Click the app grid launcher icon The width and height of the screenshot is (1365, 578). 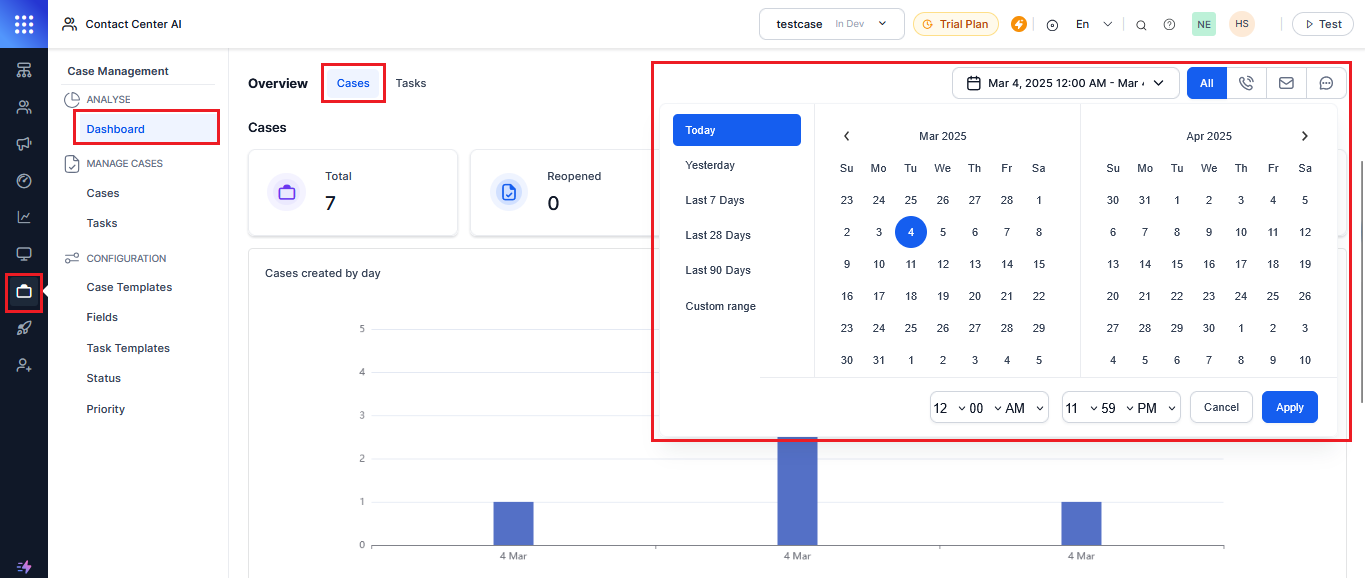[x=24, y=24]
